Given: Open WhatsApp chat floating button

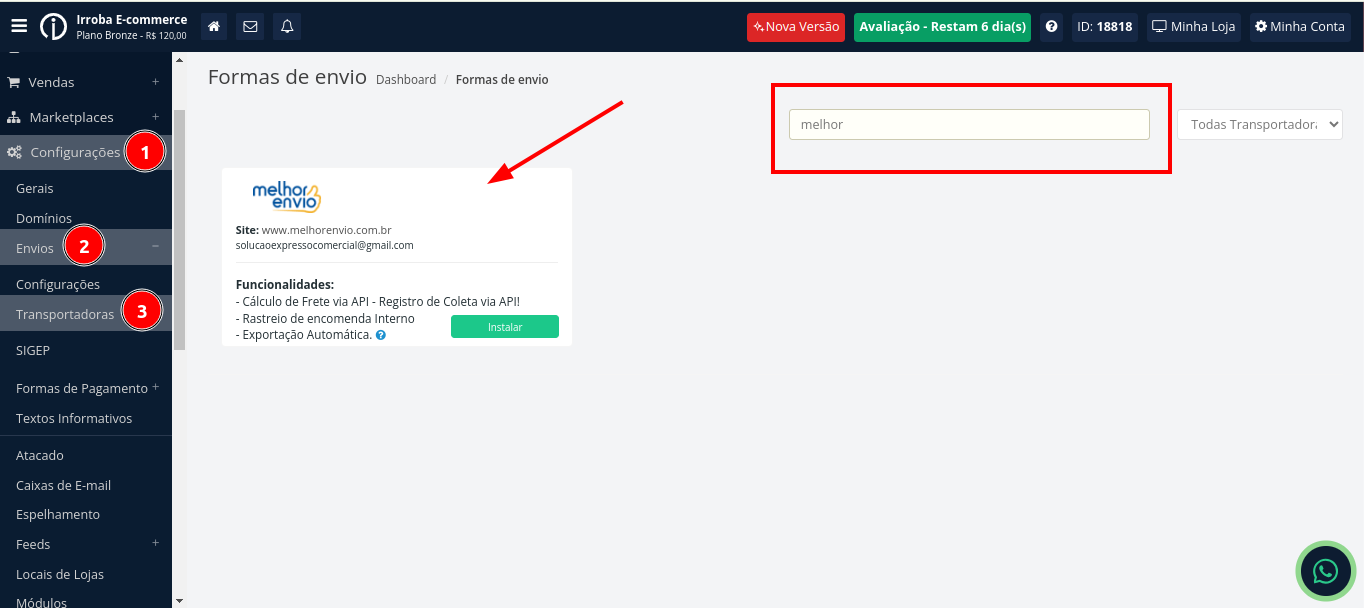Looking at the screenshot, I should click(1326, 572).
